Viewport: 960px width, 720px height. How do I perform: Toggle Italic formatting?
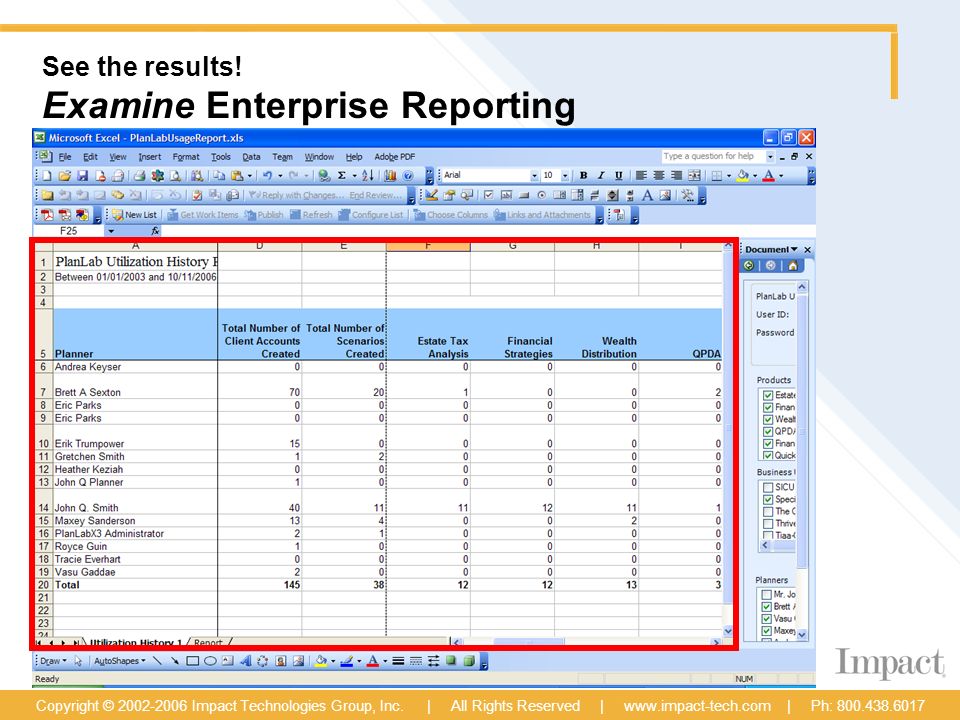(601, 176)
